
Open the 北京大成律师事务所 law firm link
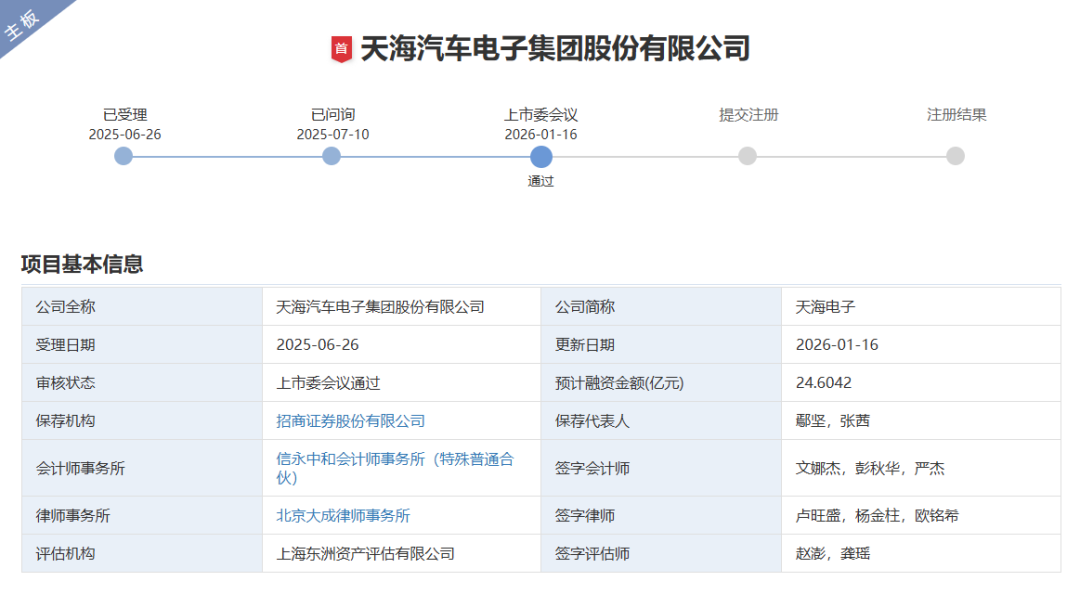(x=343, y=516)
